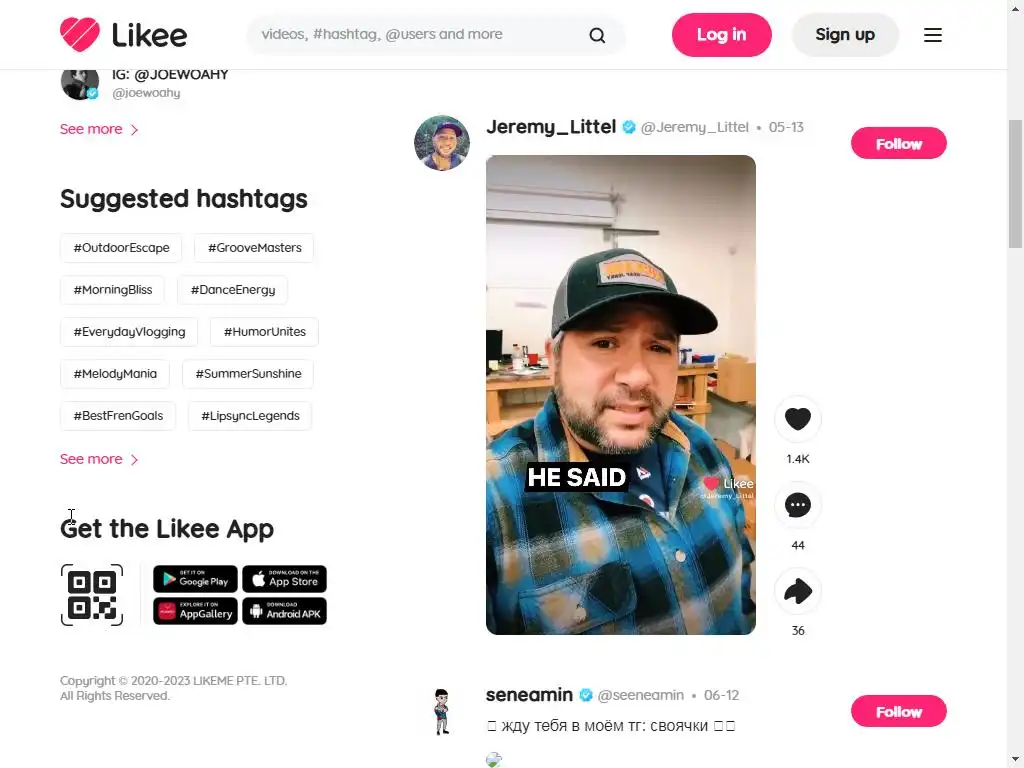Open the hamburger menu
The width and height of the screenshot is (1024, 768).
coord(933,35)
